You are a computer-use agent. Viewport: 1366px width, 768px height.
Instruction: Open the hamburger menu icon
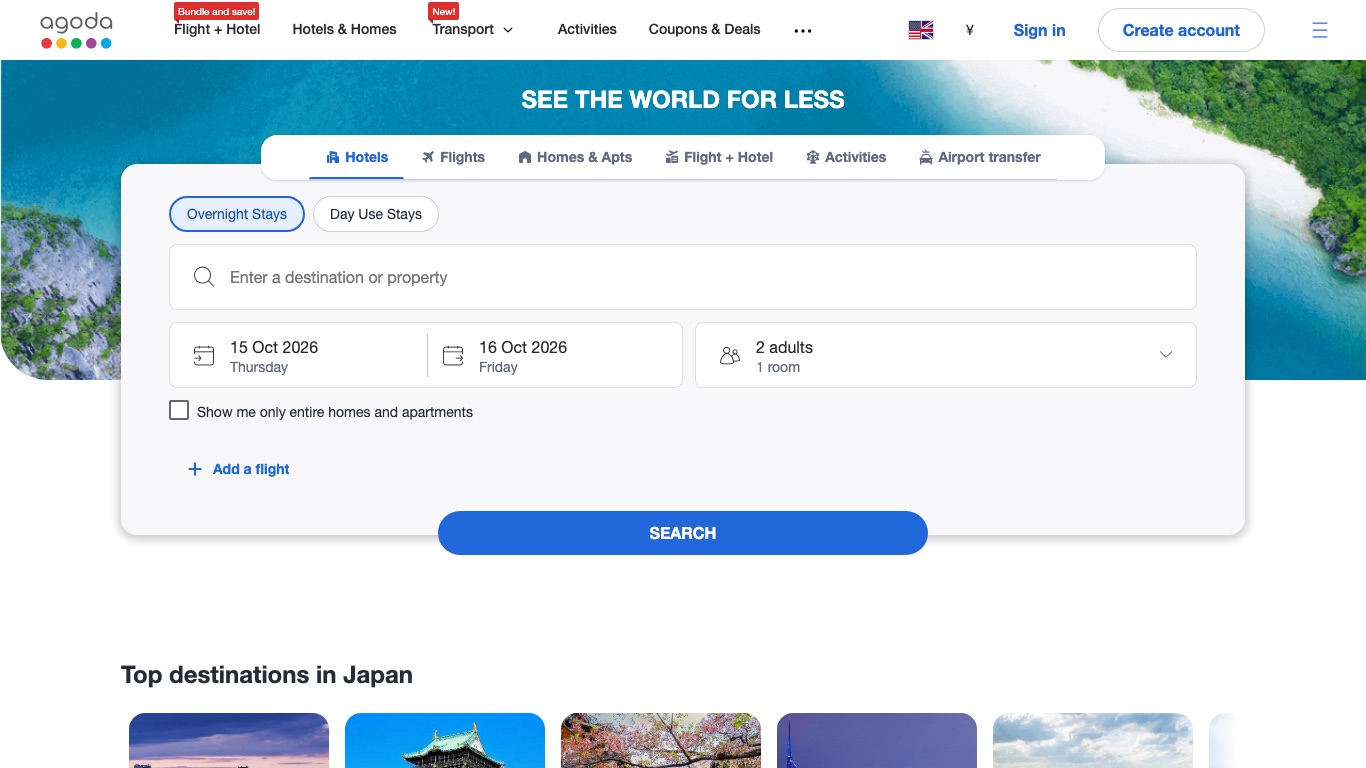[1320, 30]
